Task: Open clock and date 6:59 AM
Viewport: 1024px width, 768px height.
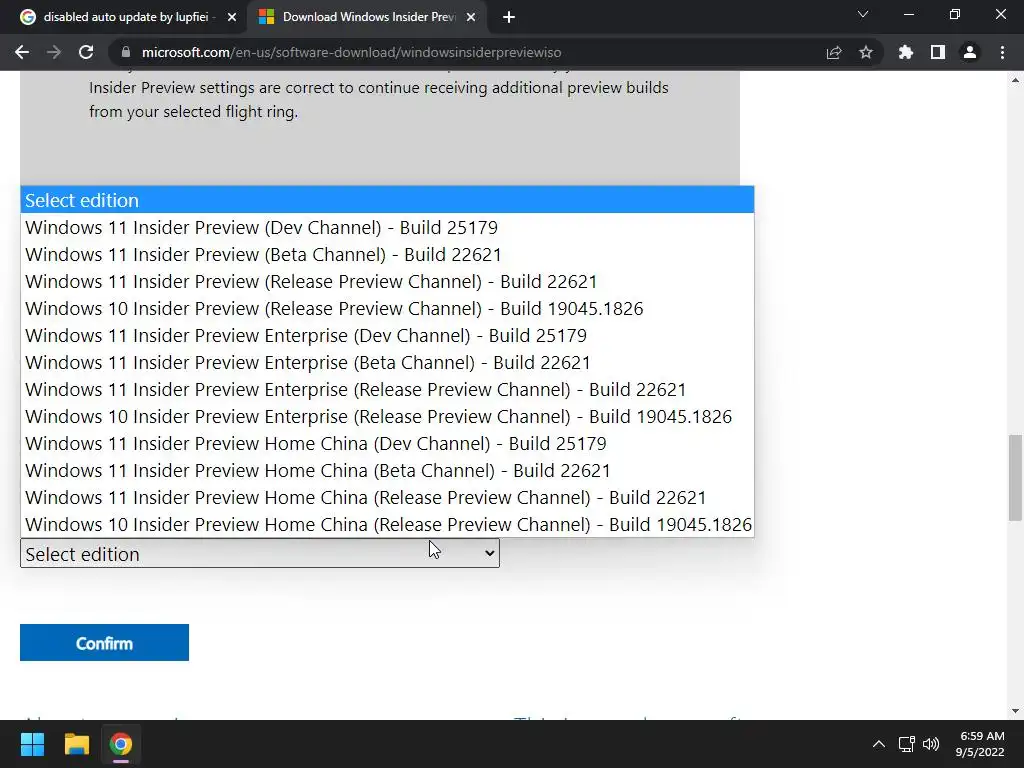Action: [981, 744]
